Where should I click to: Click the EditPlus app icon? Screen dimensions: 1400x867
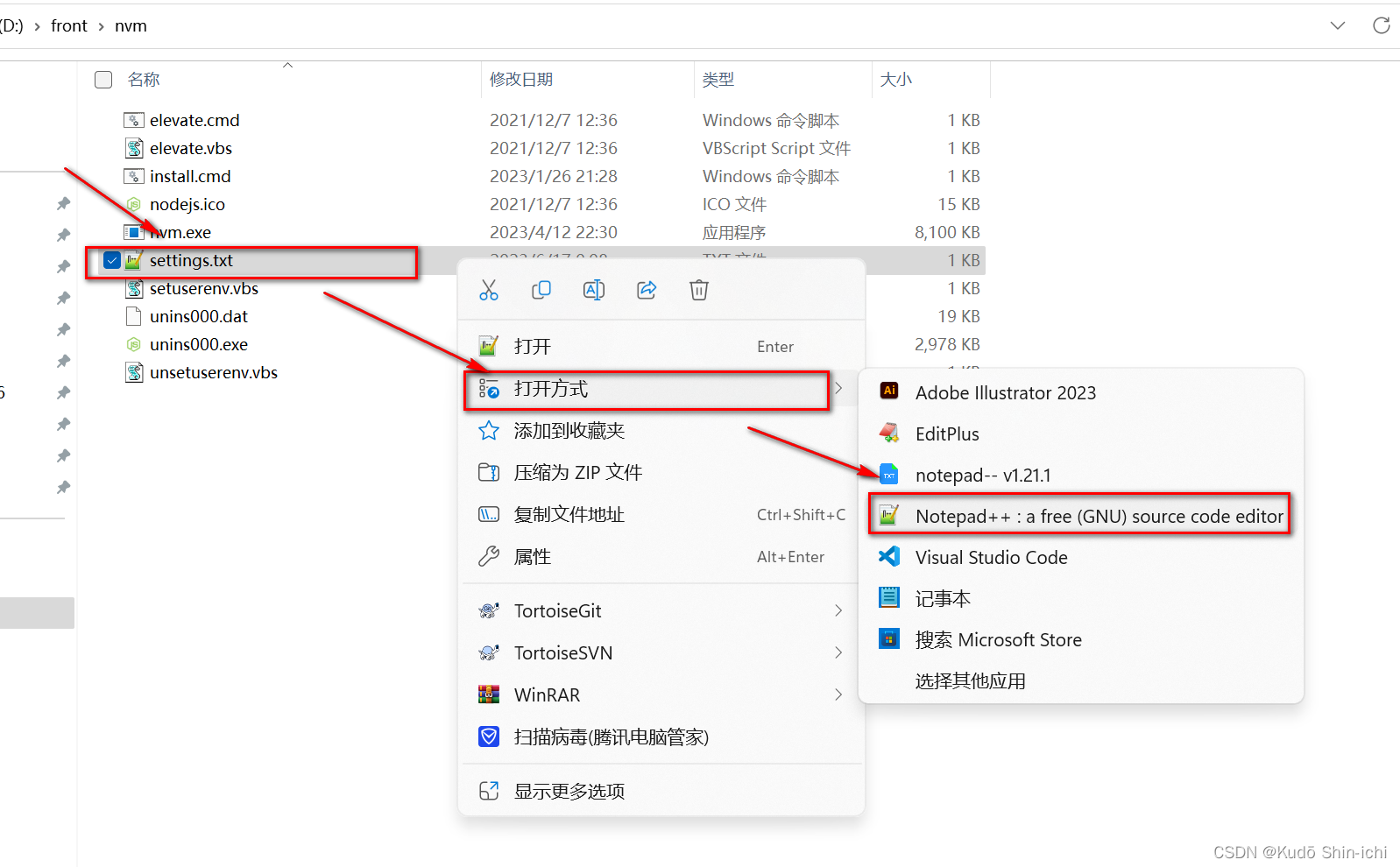tap(889, 433)
